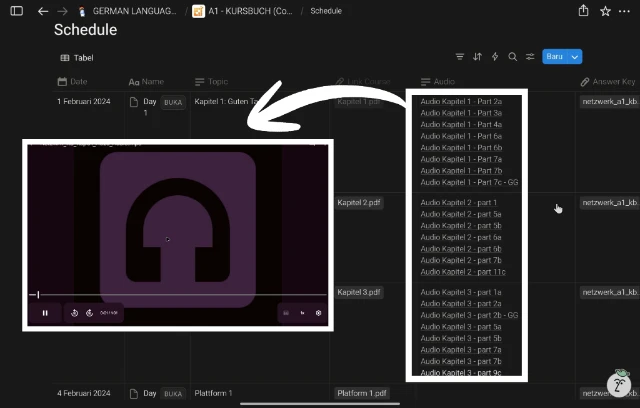Toggle the sidebar hamburger menu
The image size is (640, 408).
[16, 11]
